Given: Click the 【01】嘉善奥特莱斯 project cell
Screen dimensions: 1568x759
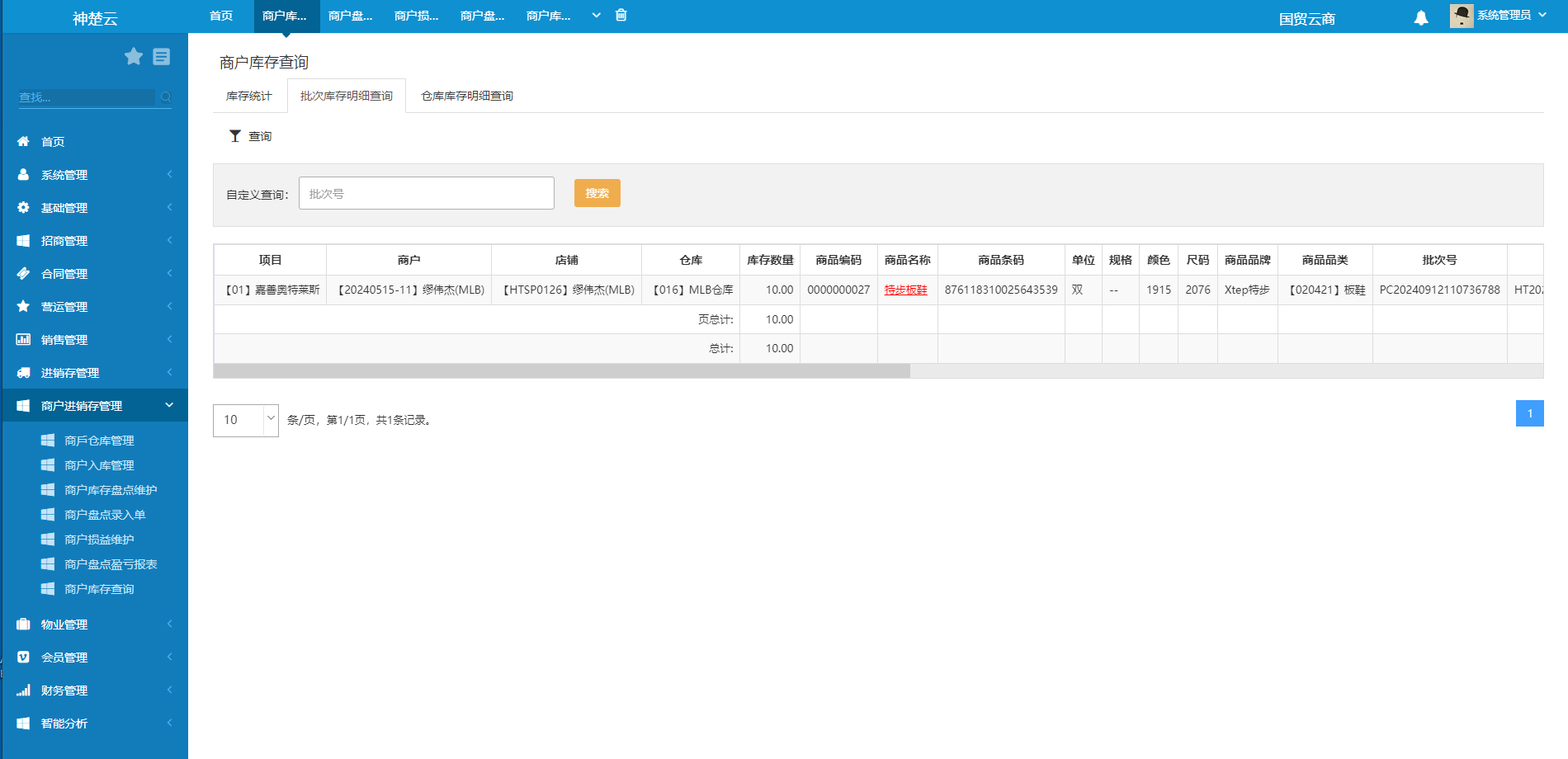Looking at the screenshot, I should click(x=271, y=290).
